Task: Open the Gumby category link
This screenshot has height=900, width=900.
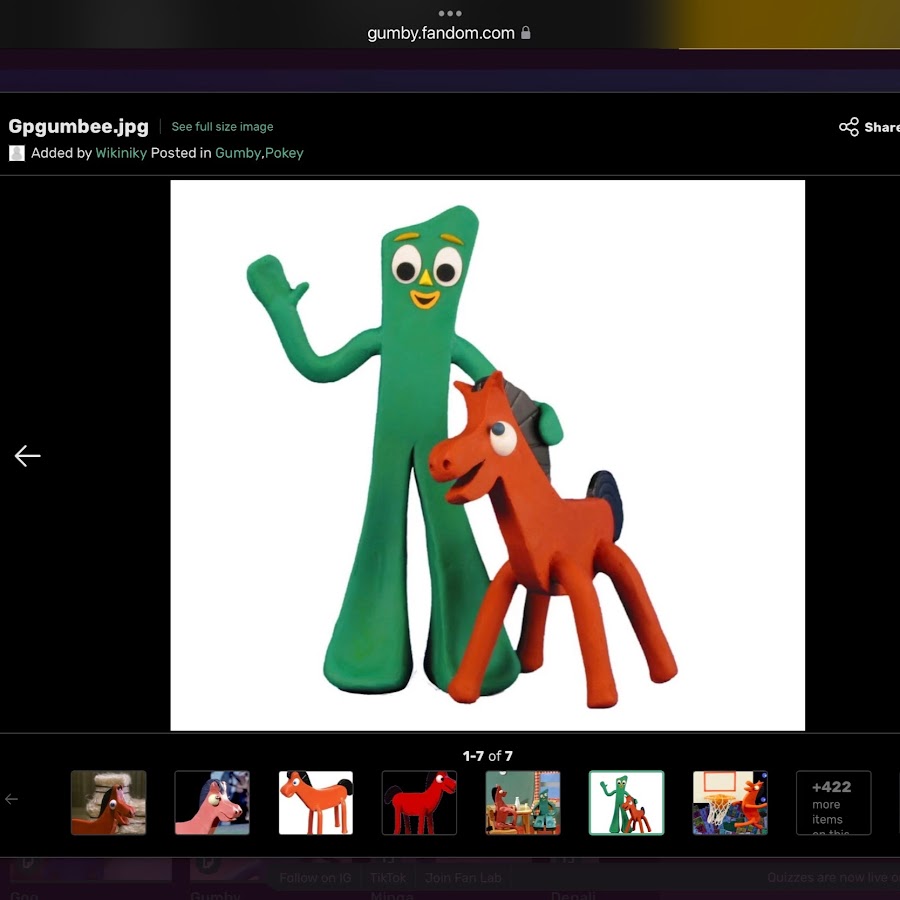Action: click(x=238, y=153)
